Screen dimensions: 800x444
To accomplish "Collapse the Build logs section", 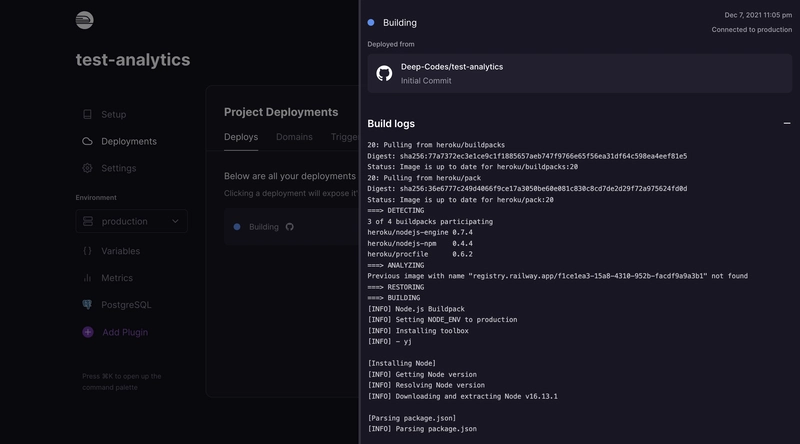I will [787, 123].
